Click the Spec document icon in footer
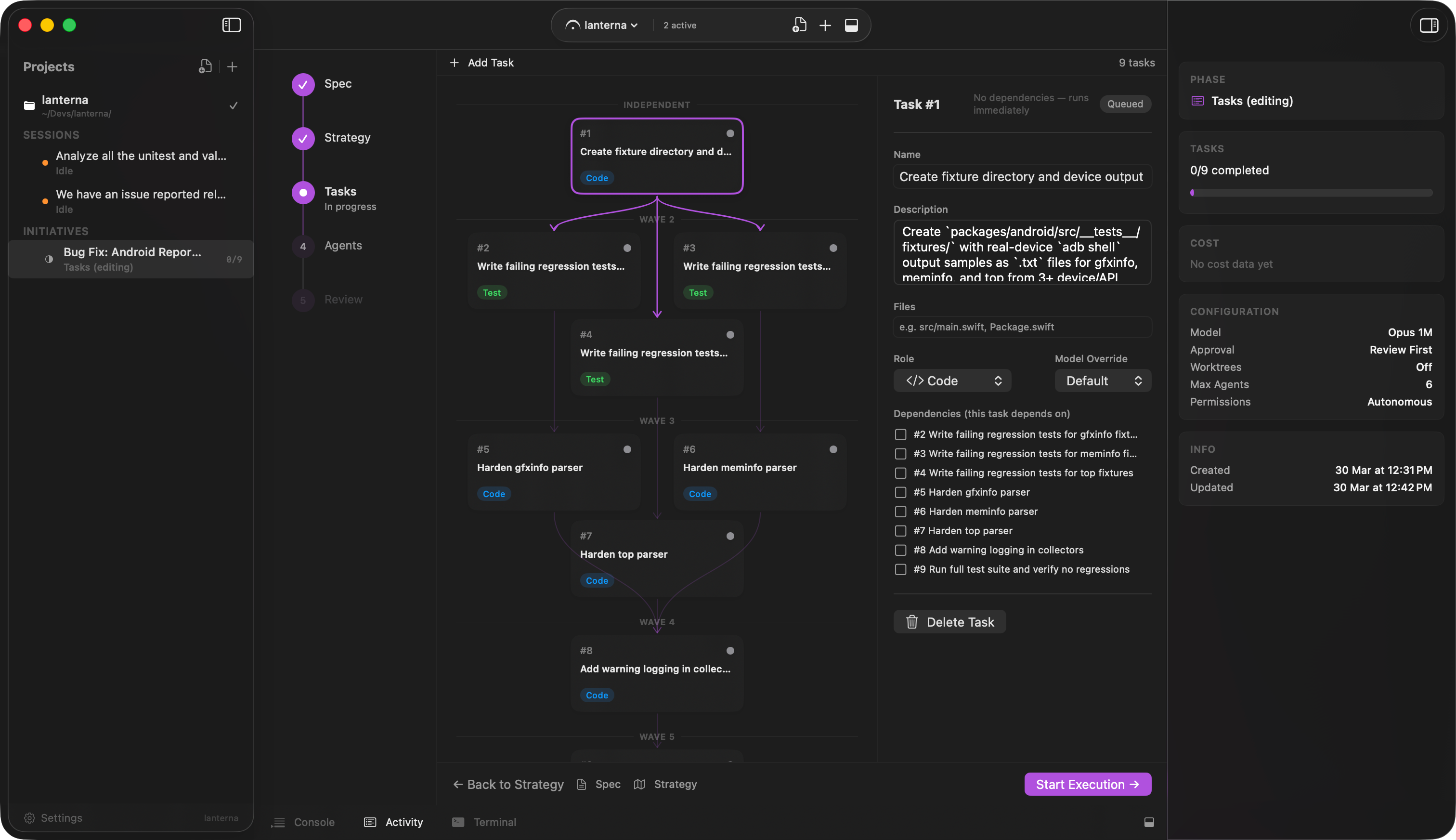 tap(582, 784)
